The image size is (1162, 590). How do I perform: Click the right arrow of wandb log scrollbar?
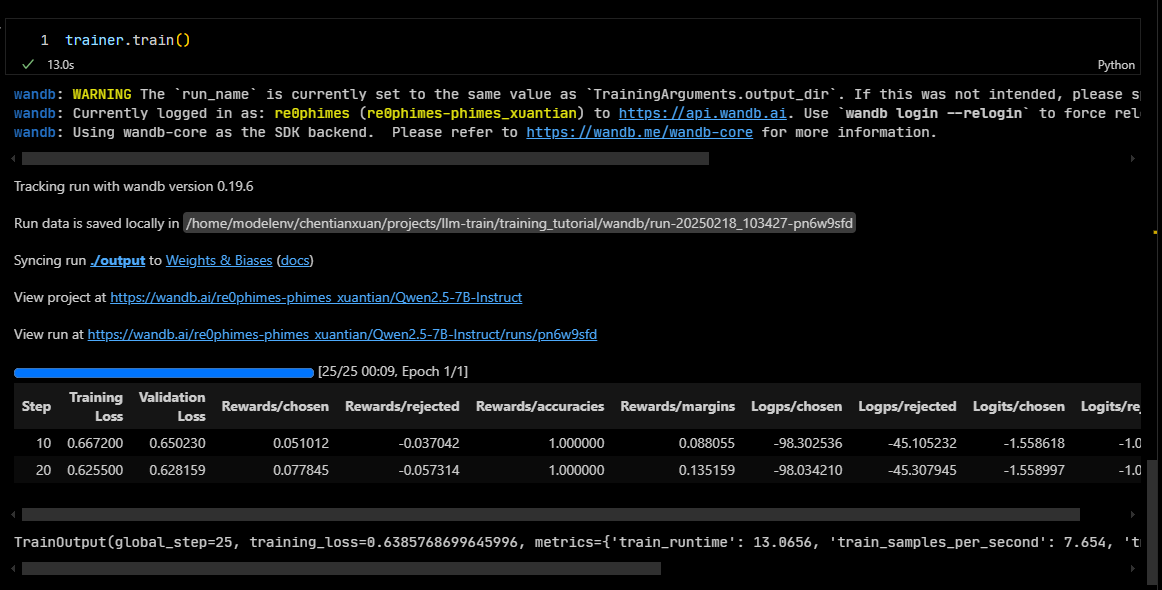1133,158
